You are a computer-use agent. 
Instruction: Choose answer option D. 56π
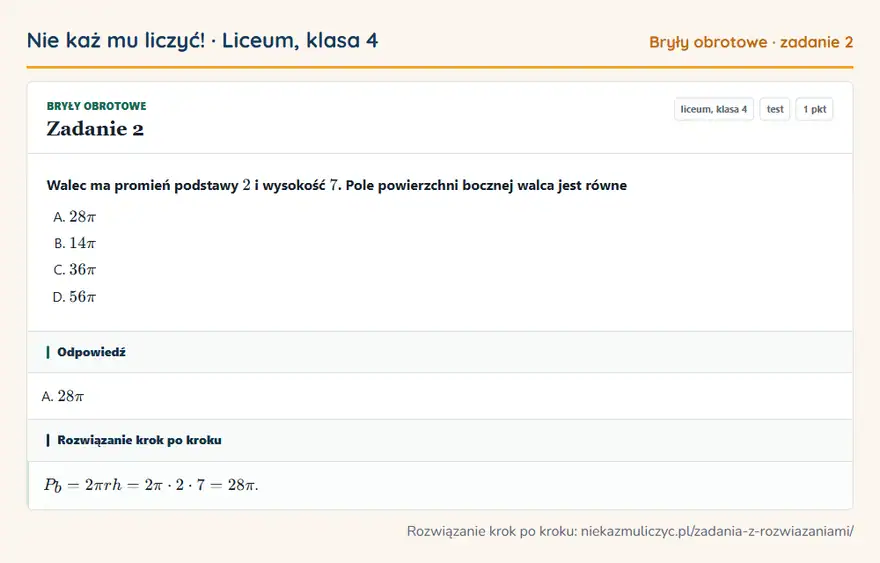[x=75, y=296]
